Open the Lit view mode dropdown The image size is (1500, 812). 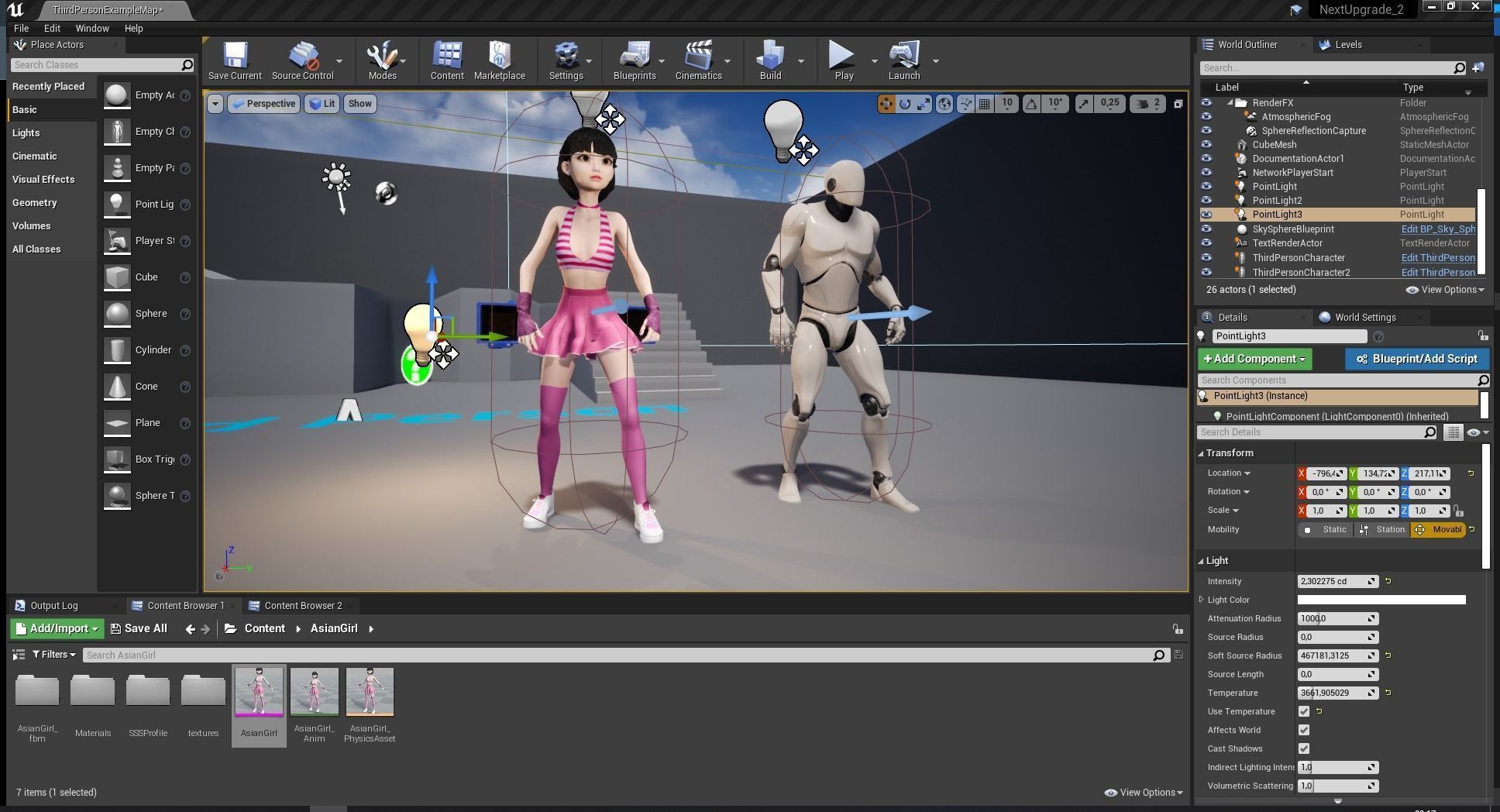click(x=322, y=104)
